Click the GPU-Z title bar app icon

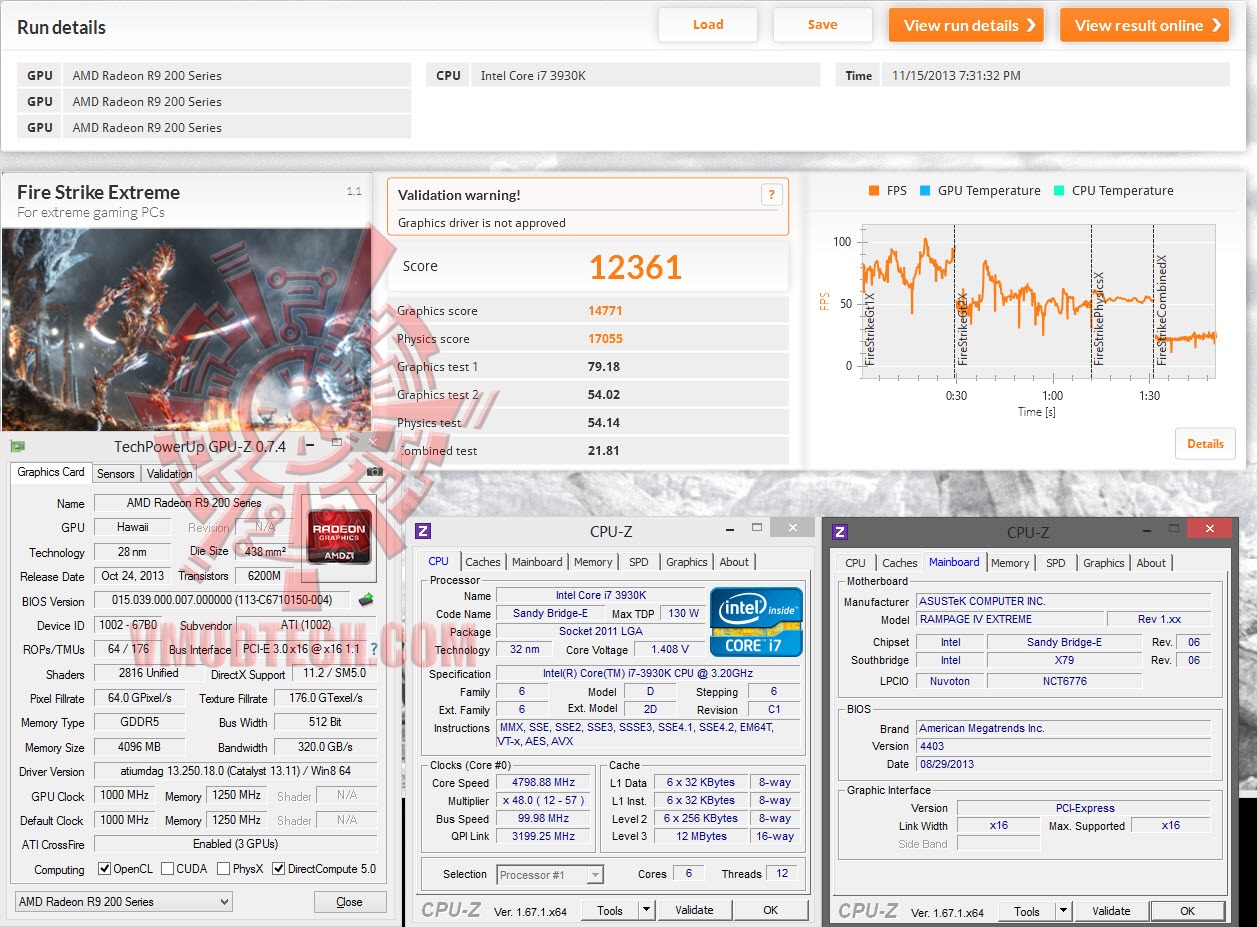pyautogui.click(x=18, y=446)
